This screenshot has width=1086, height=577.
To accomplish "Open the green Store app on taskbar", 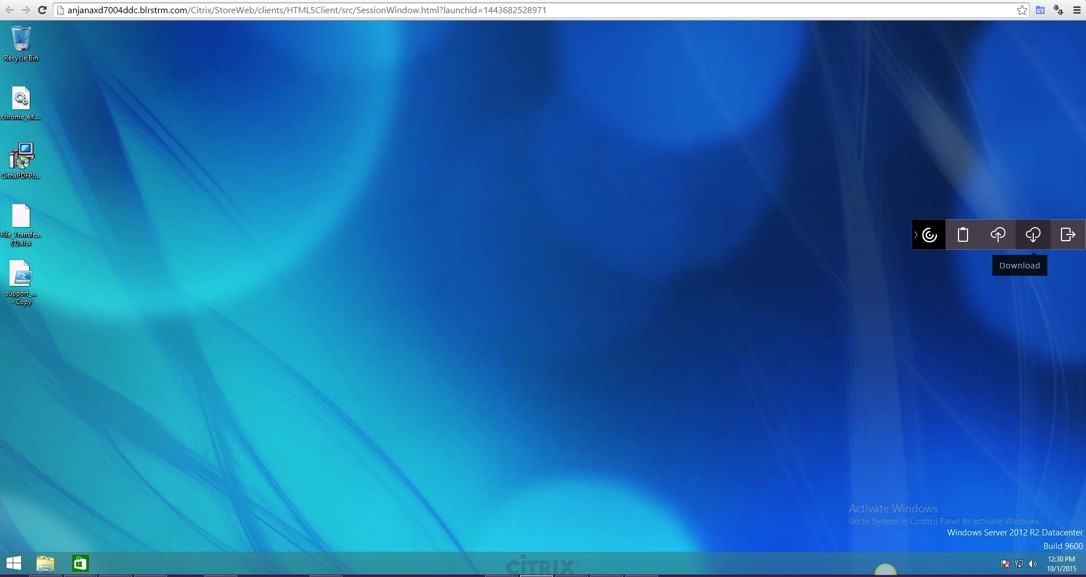I will 80,564.
